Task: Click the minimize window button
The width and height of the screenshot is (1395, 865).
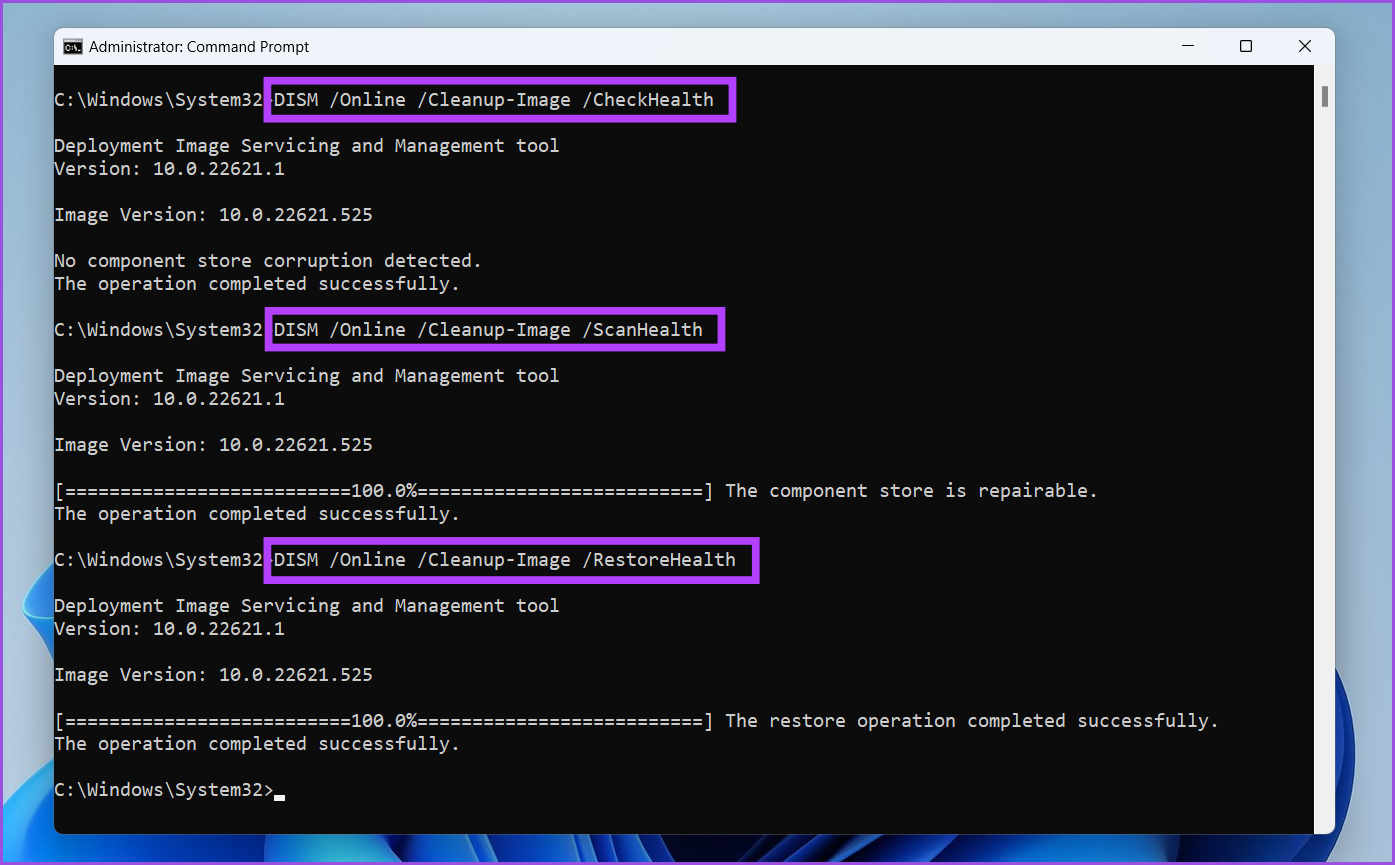Action: coord(1187,46)
